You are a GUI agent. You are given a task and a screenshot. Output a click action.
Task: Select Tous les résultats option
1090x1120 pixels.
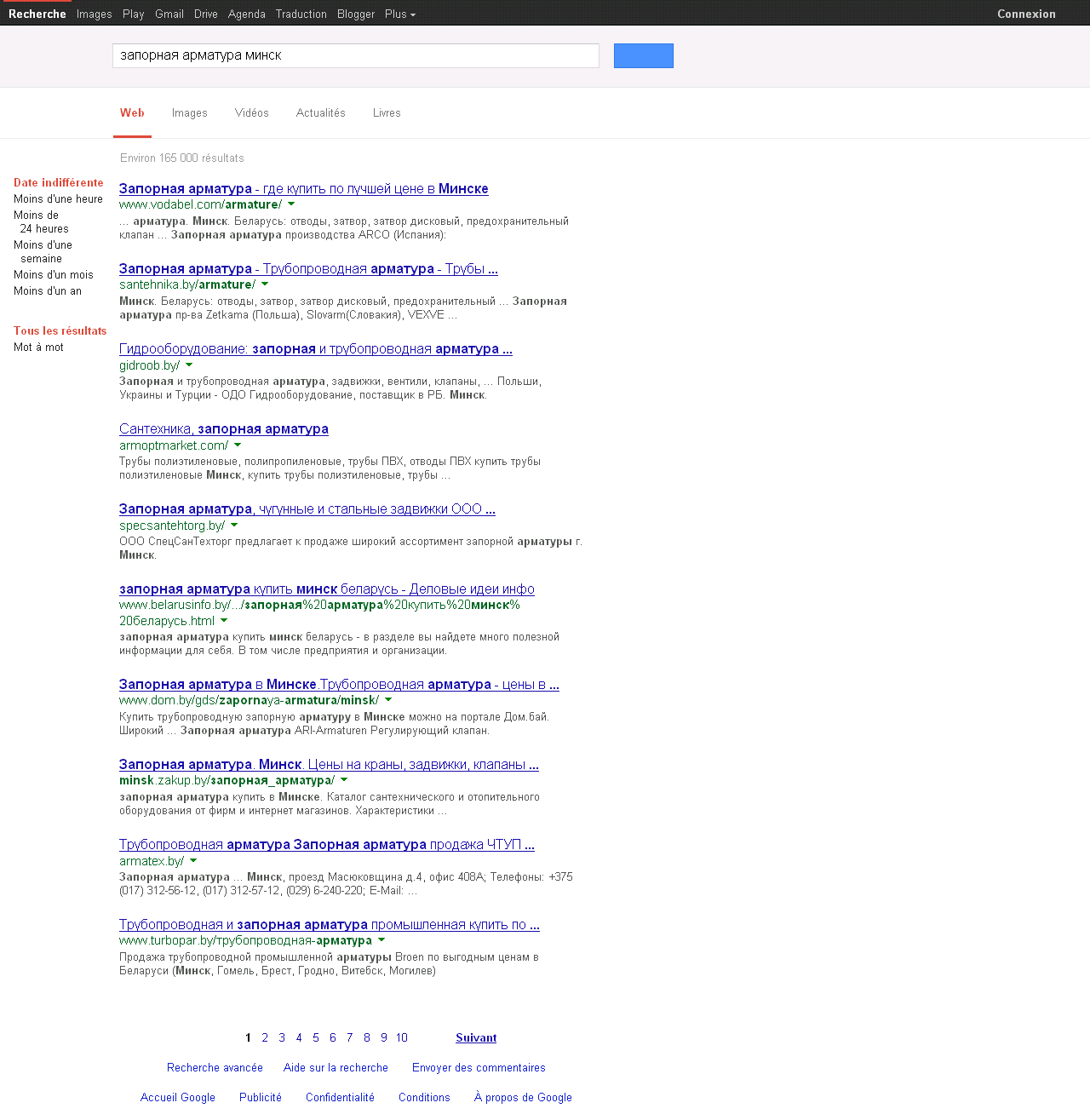(x=60, y=330)
